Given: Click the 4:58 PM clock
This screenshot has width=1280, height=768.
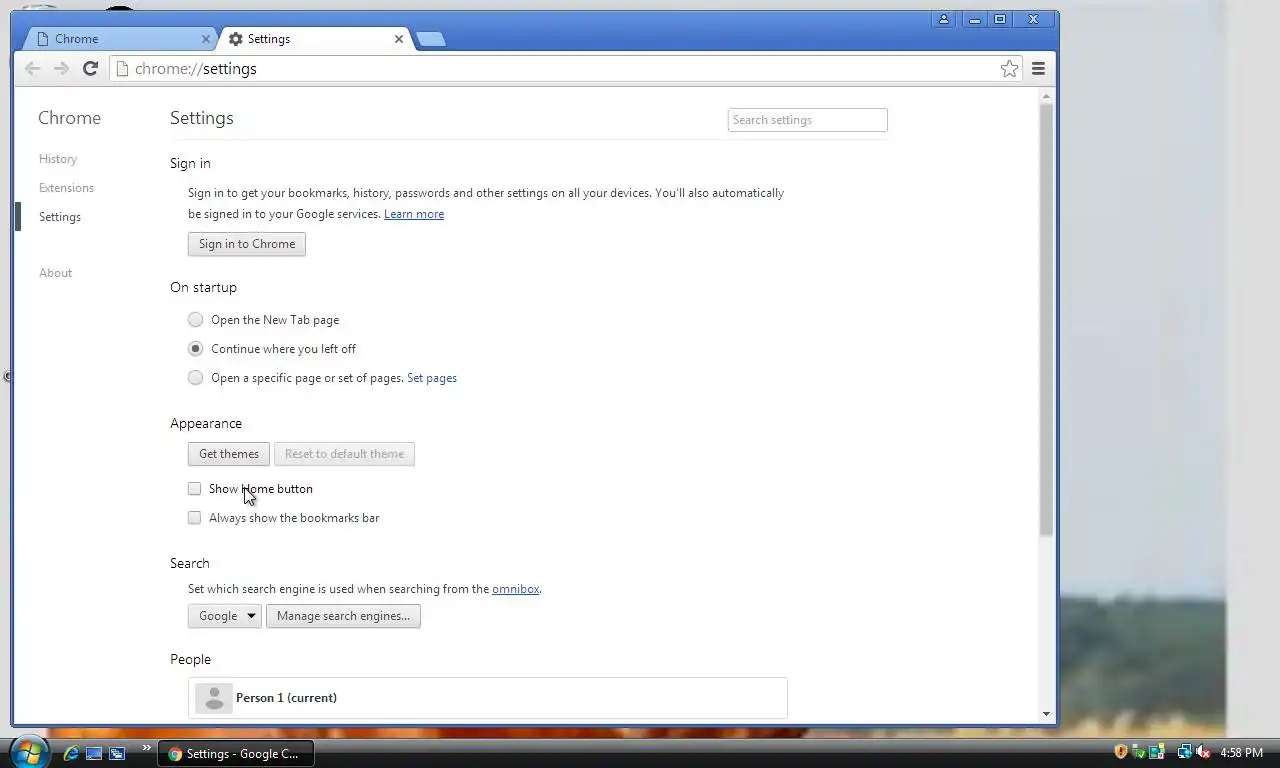Looking at the screenshot, I should tap(1241, 753).
